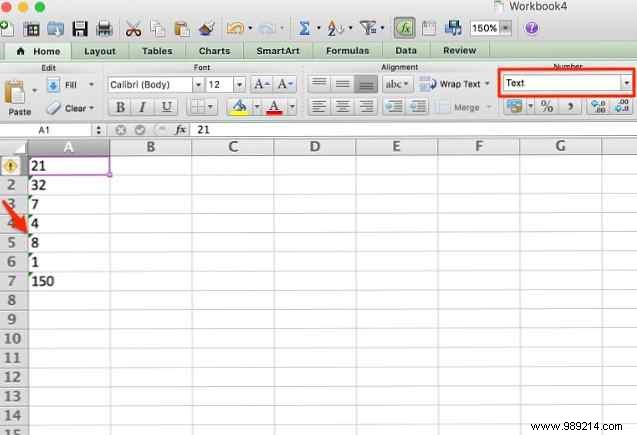Click the Decrease decimal icon
This screenshot has height=435, width=637.
tap(622, 106)
